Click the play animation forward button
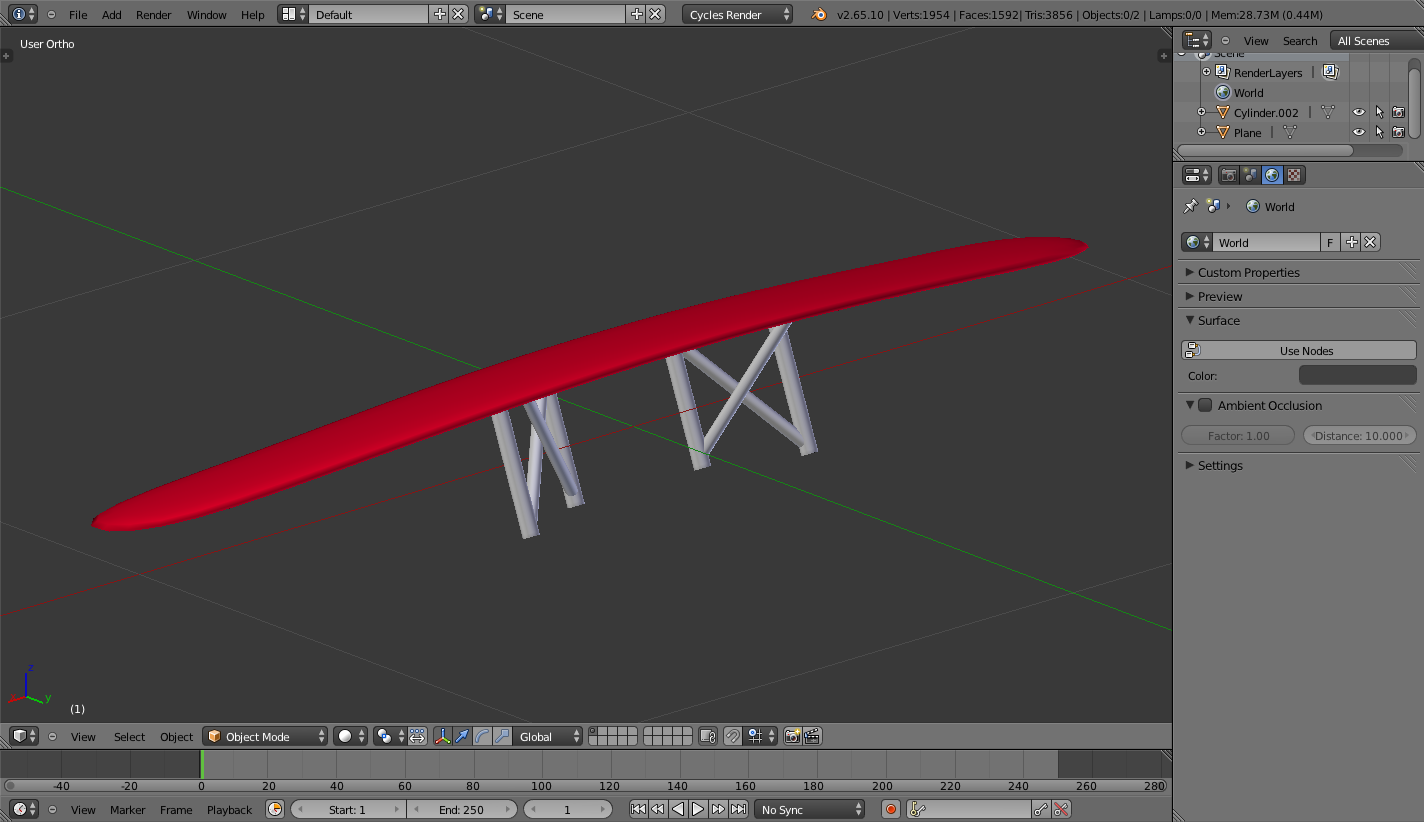This screenshot has height=822, width=1424. [x=698, y=809]
